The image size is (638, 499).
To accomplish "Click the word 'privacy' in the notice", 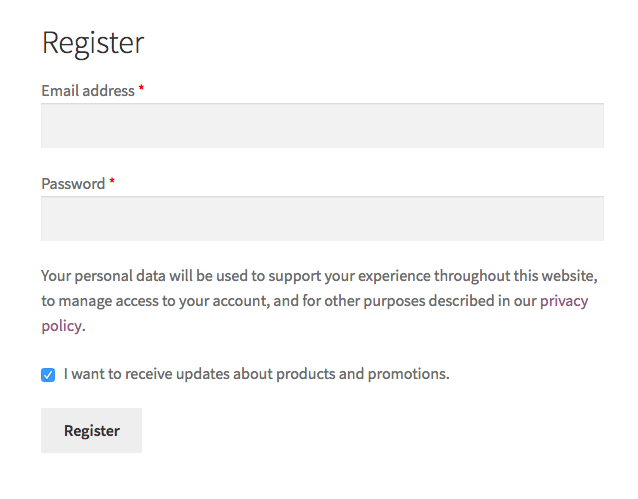I will [564, 301].
